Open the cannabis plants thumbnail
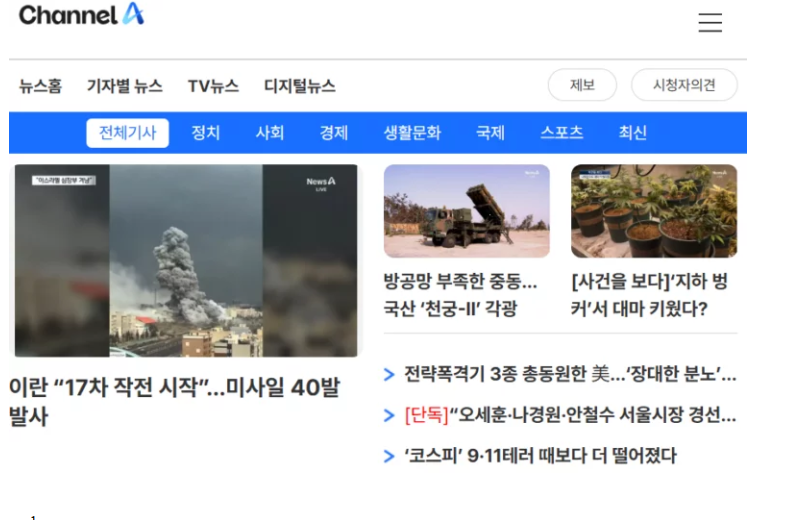This screenshot has width=795, height=520. pos(654,211)
